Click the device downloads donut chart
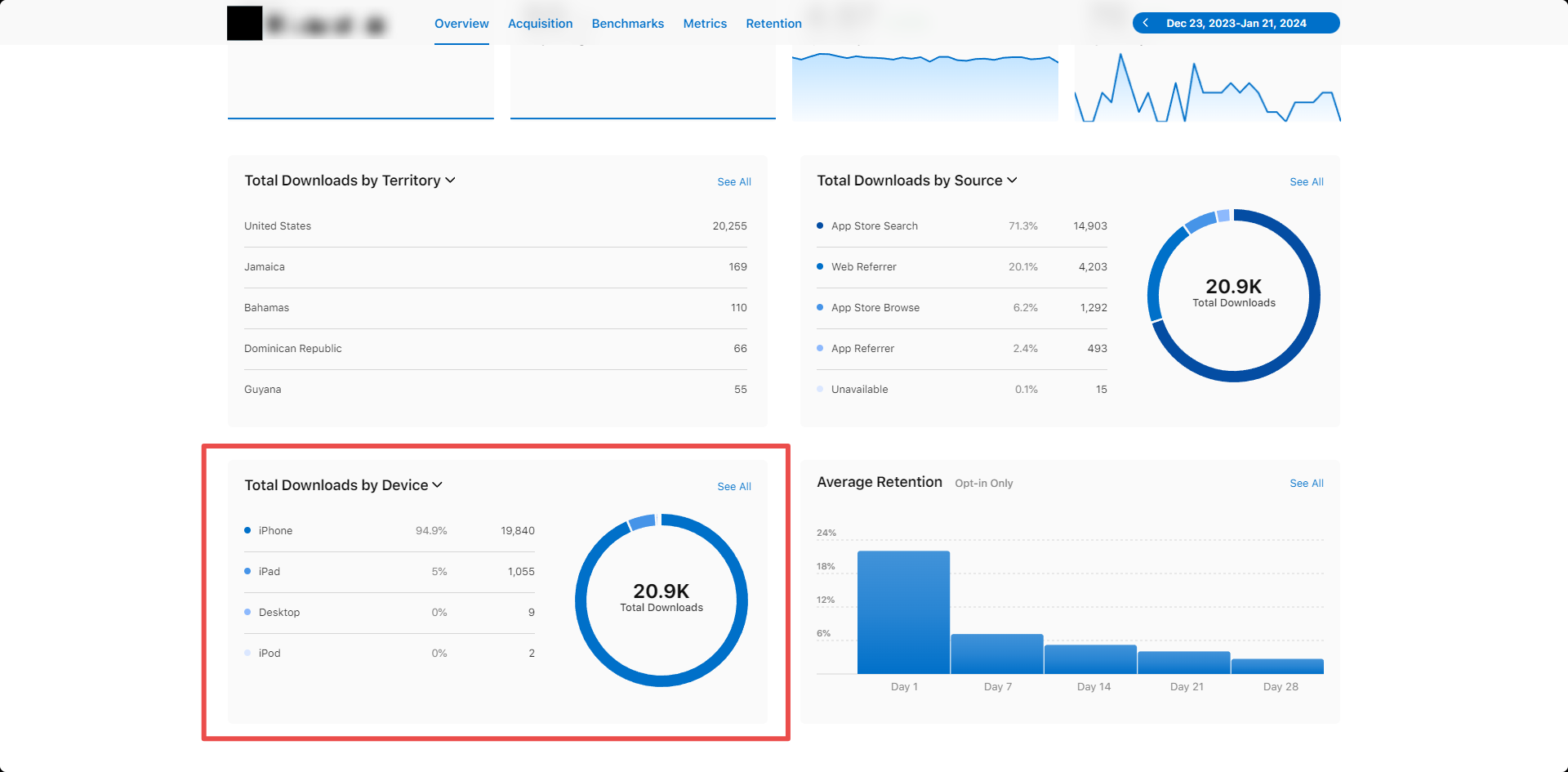This screenshot has width=1568, height=772. click(661, 600)
